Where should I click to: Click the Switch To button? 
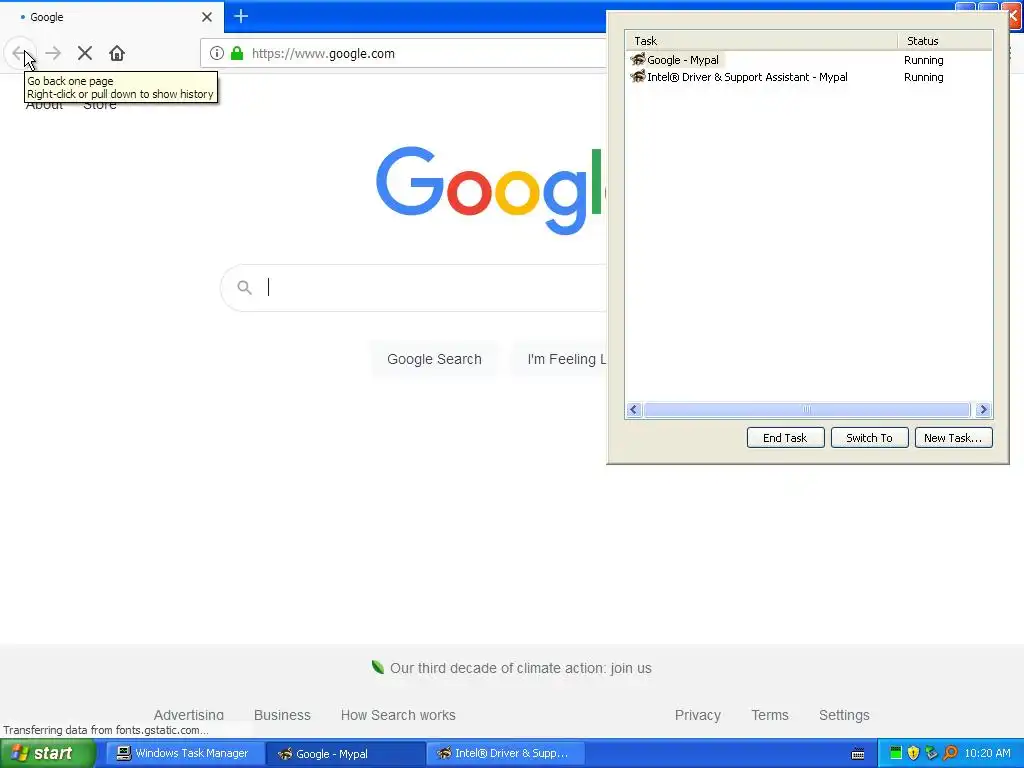coord(869,438)
